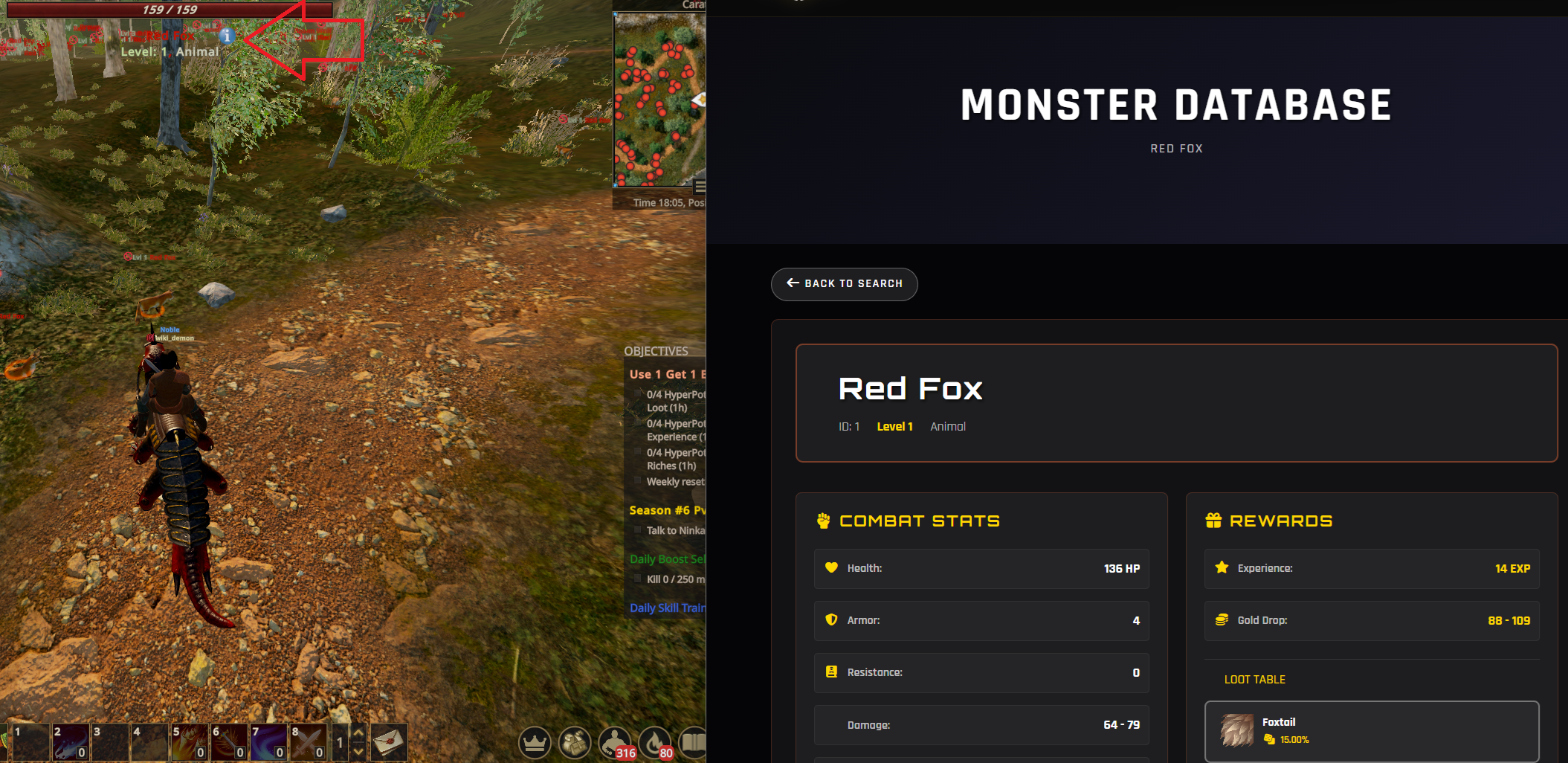Expand the Season #6 PvP objective

[x=668, y=510]
